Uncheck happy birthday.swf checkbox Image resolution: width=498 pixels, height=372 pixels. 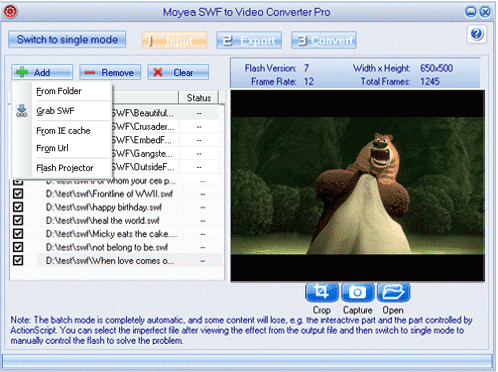coord(18,207)
